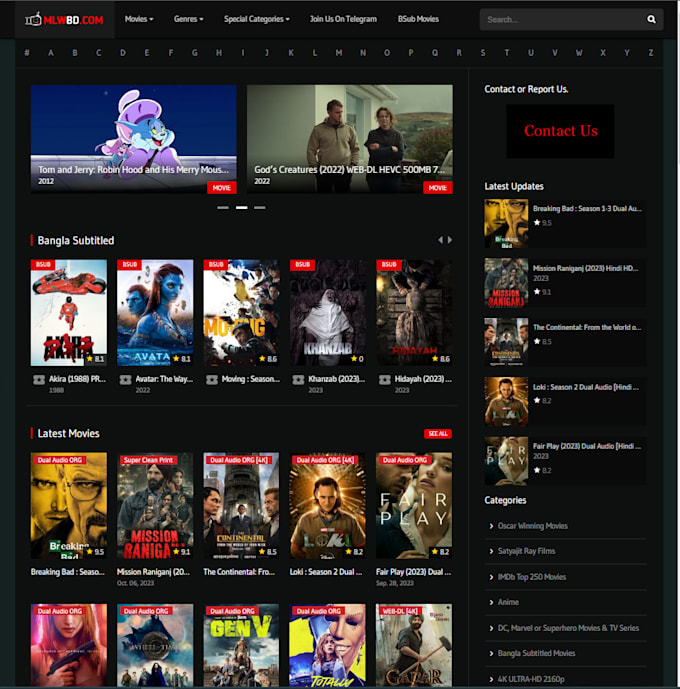This screenshot has height=689, width=680.
Task: Click the film icon beside Avatar: The Way
Action: pyautogui.click(x=125, y=380)
